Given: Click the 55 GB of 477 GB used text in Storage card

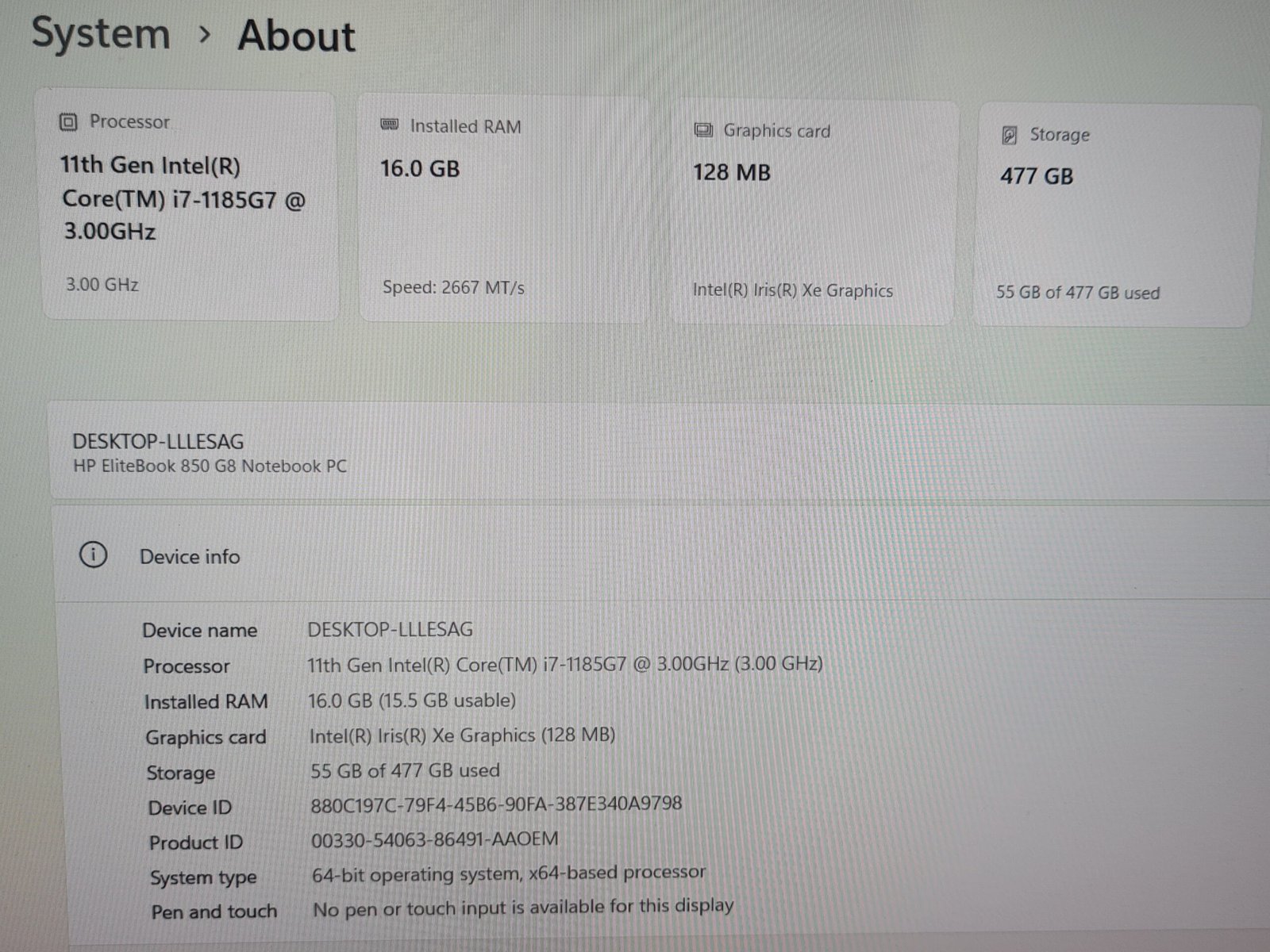Looking at the screenshot, I should [x=1078, y=293].
